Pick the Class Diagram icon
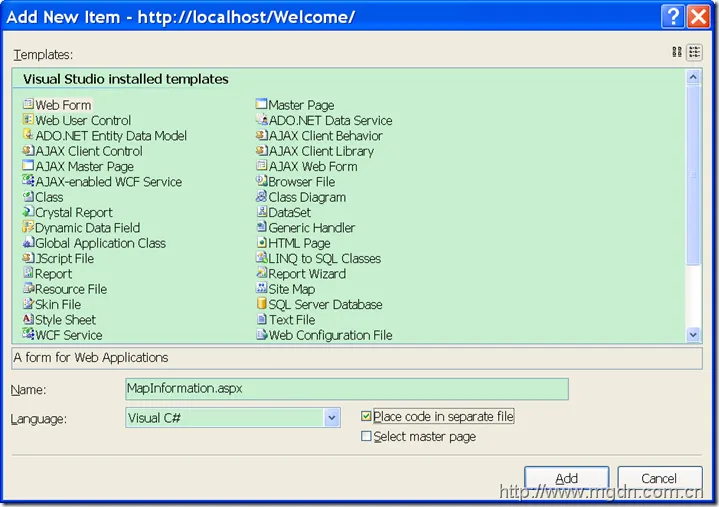This screenshot has width=719, height=507. [261, 196]
